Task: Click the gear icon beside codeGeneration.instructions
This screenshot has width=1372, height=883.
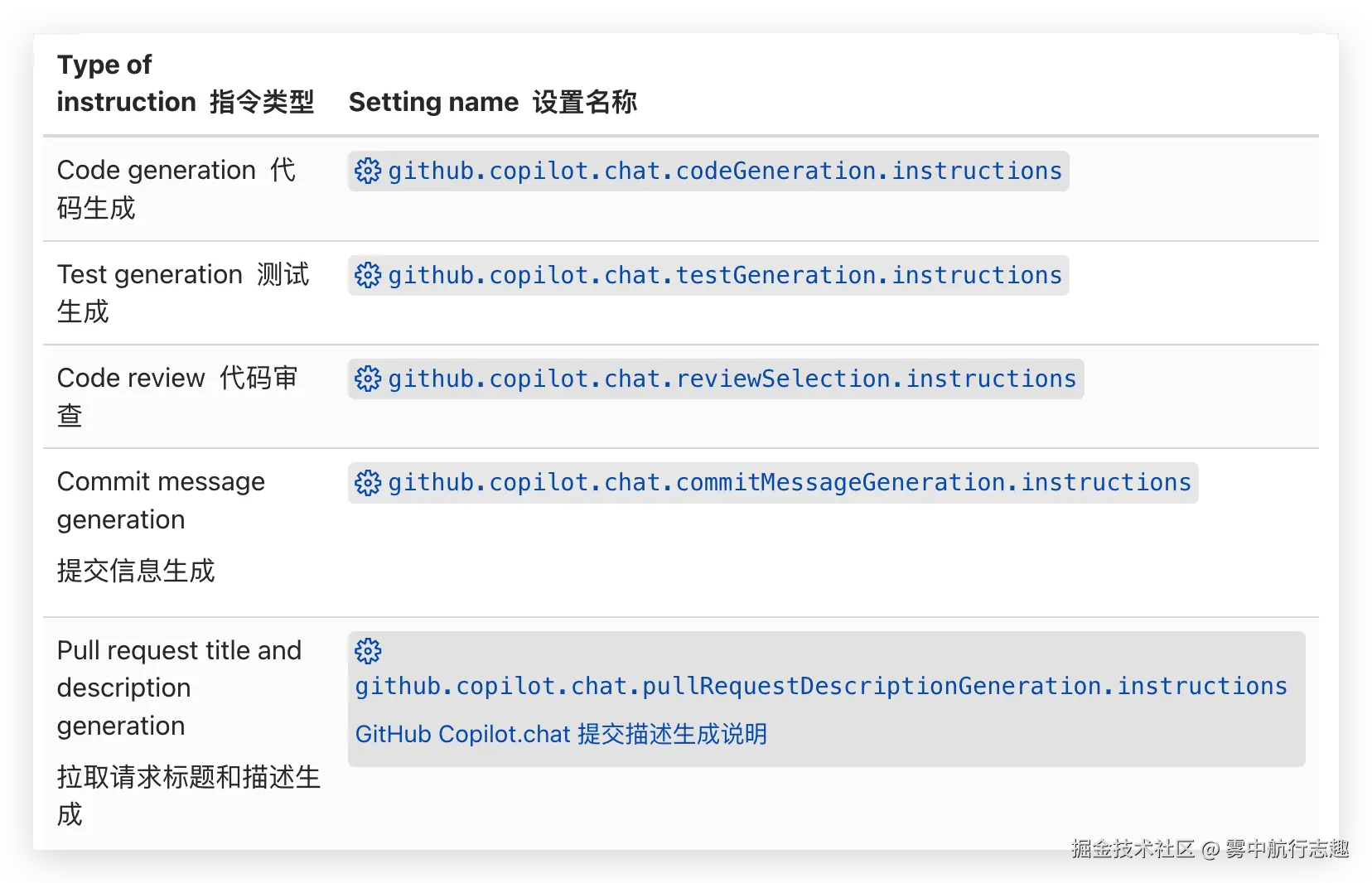Action: point(368,171)
